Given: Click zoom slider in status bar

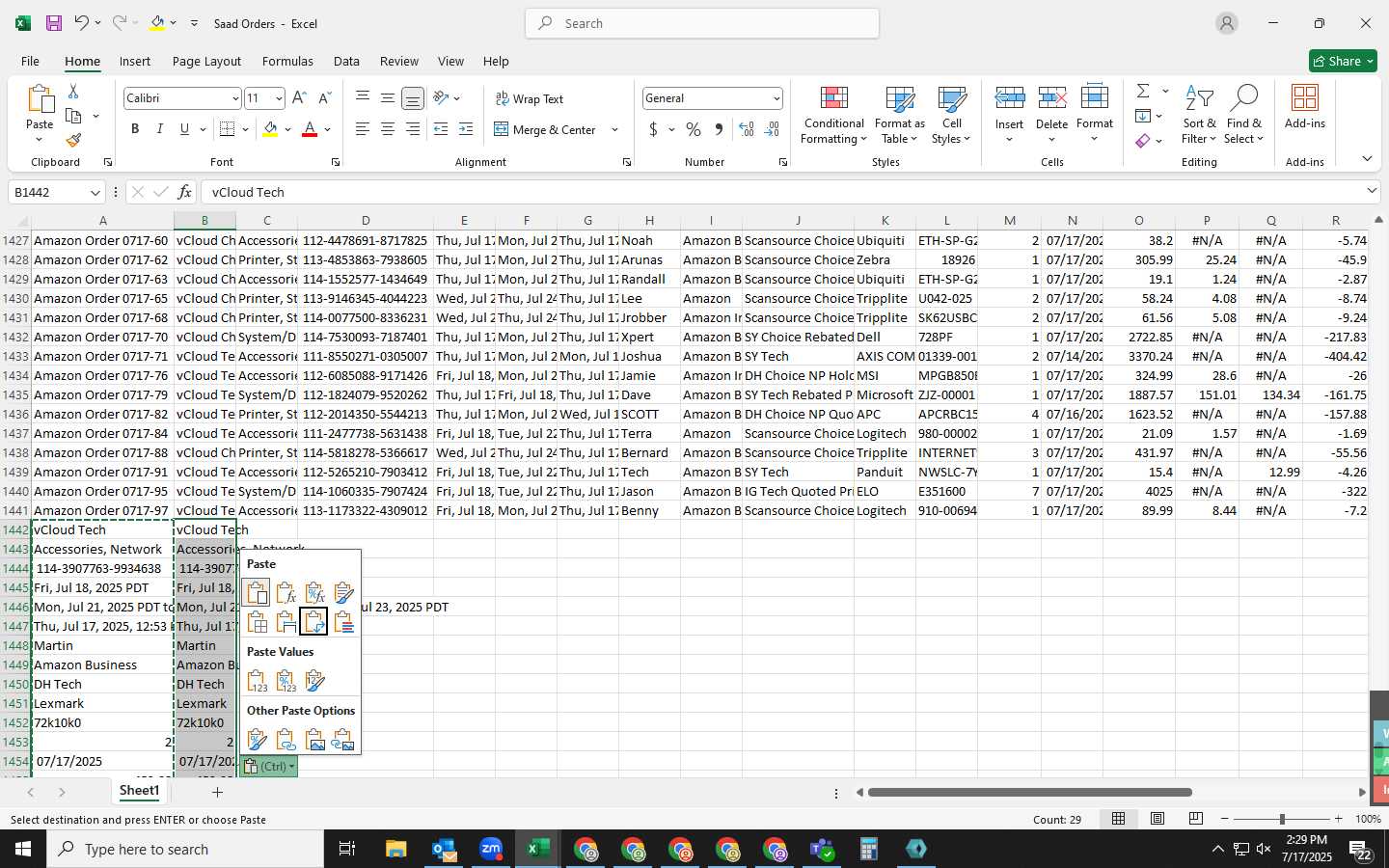Looking at the screenshot, I should [1282, 819].
